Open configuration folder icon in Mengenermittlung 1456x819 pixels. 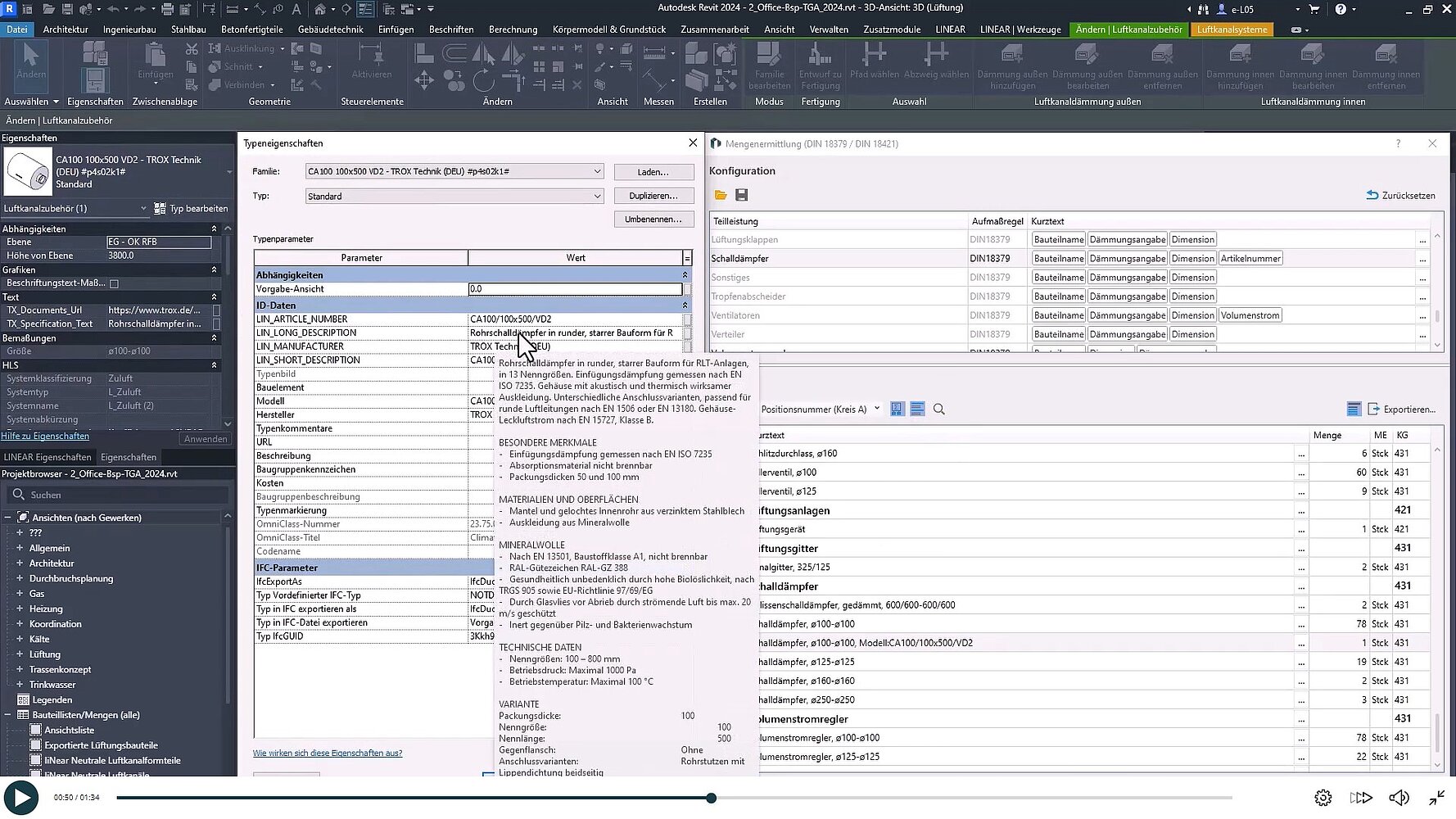tap(721, 195)
